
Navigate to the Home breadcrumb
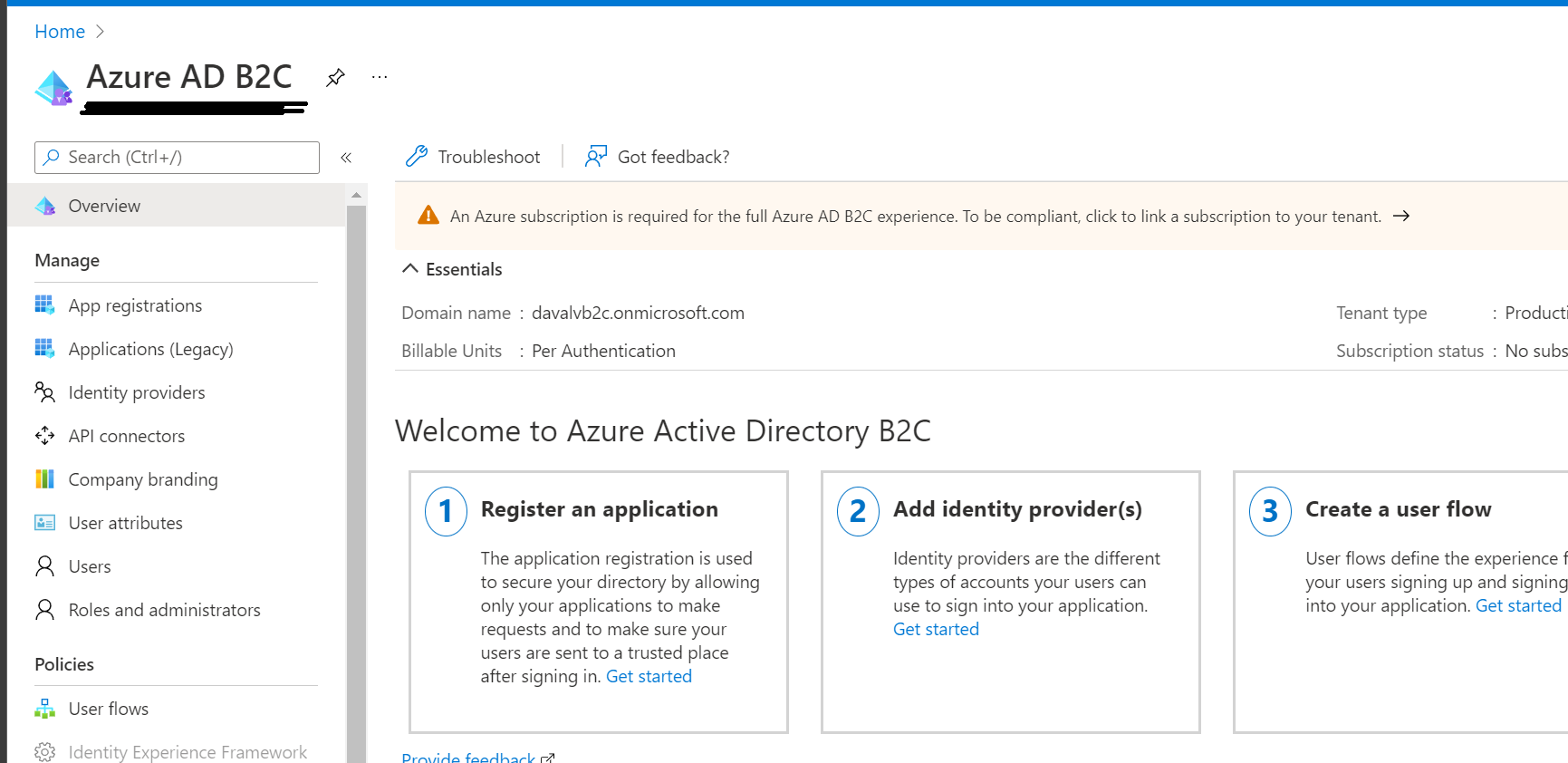click(60, 32)
